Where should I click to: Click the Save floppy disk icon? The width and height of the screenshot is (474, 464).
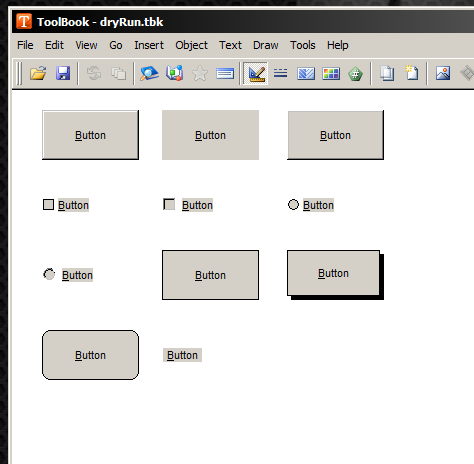coord(63,73)
